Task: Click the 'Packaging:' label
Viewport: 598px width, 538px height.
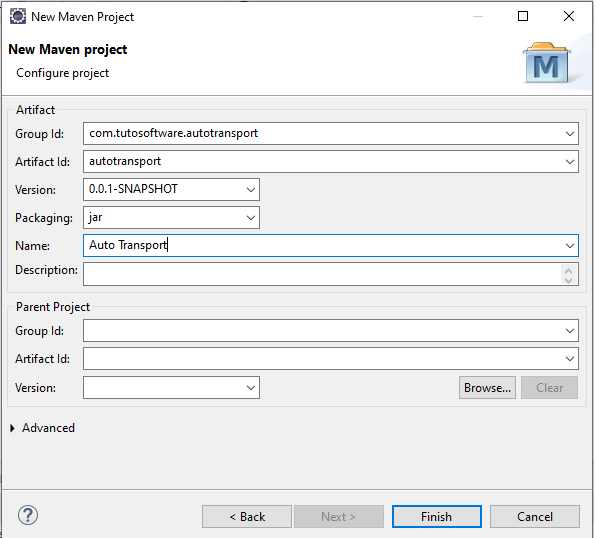Action: pos(44,218)
